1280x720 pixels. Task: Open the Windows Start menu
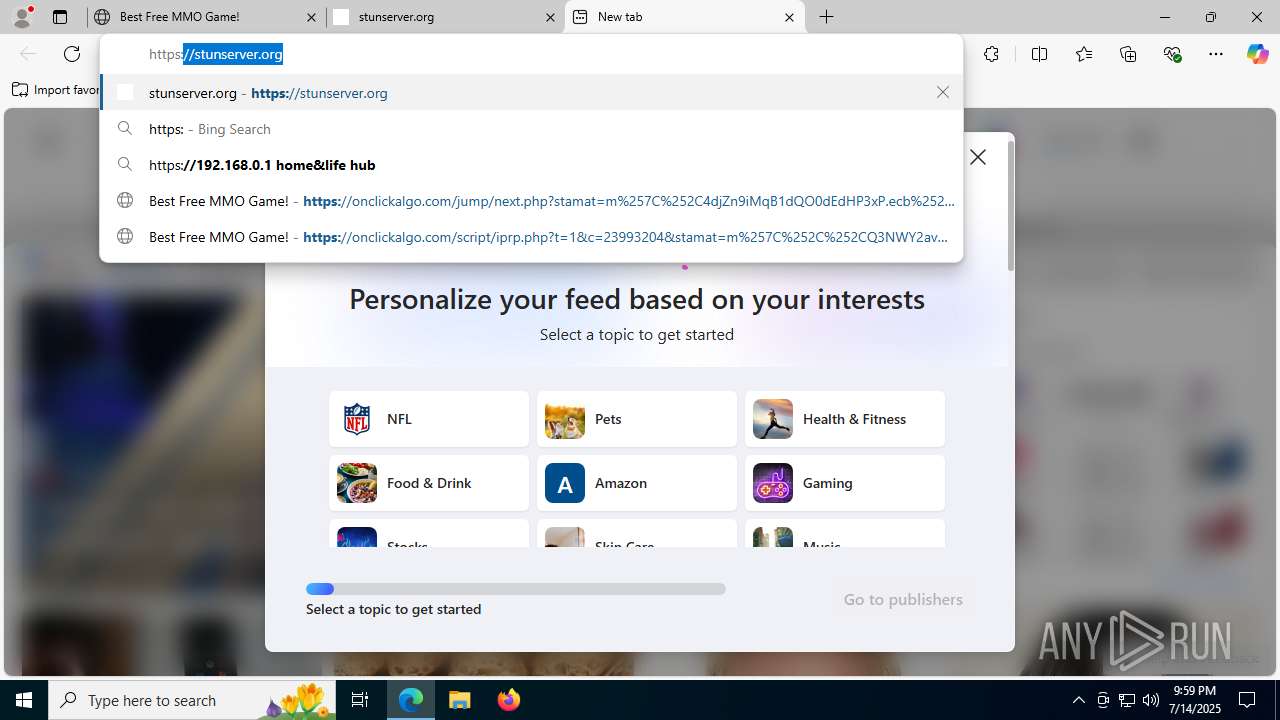(24, 700)
